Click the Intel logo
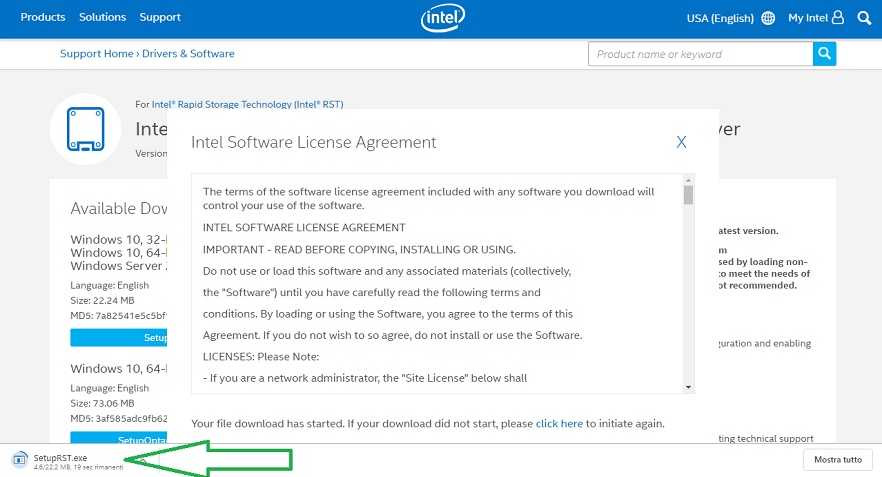 pyautogui.click(x=443, y=18)
